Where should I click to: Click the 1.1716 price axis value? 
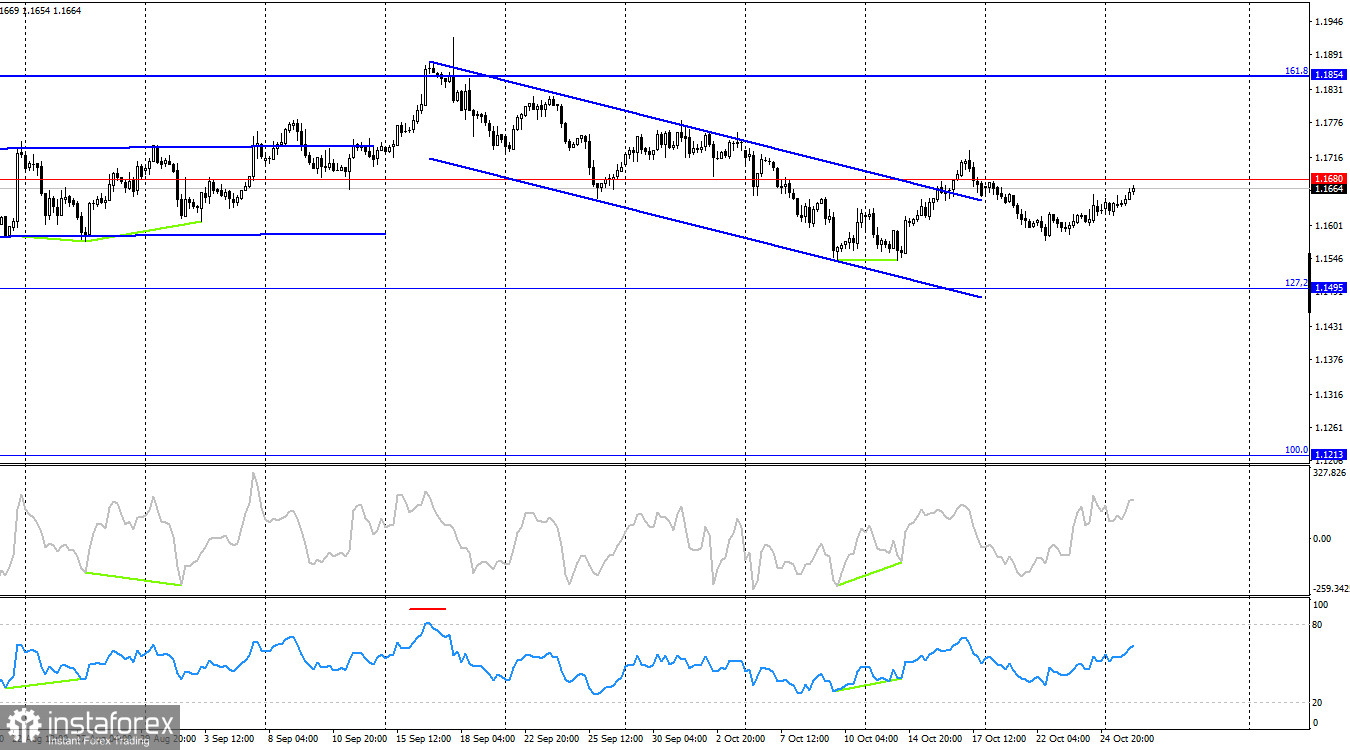tap(1329, 158)
